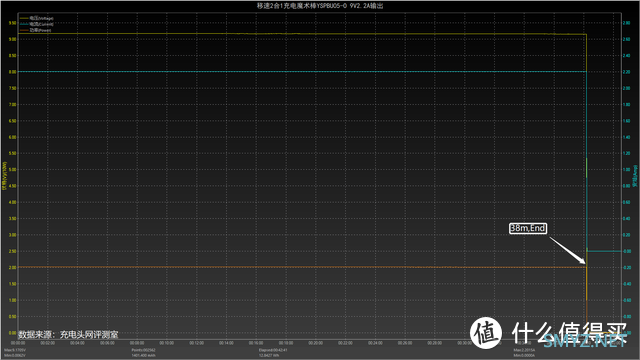The height and width of the screenshot is (360, 640).
Task: Click the 数据来源 充电头网评测室 caption
Action: click(x=68, y=335)
